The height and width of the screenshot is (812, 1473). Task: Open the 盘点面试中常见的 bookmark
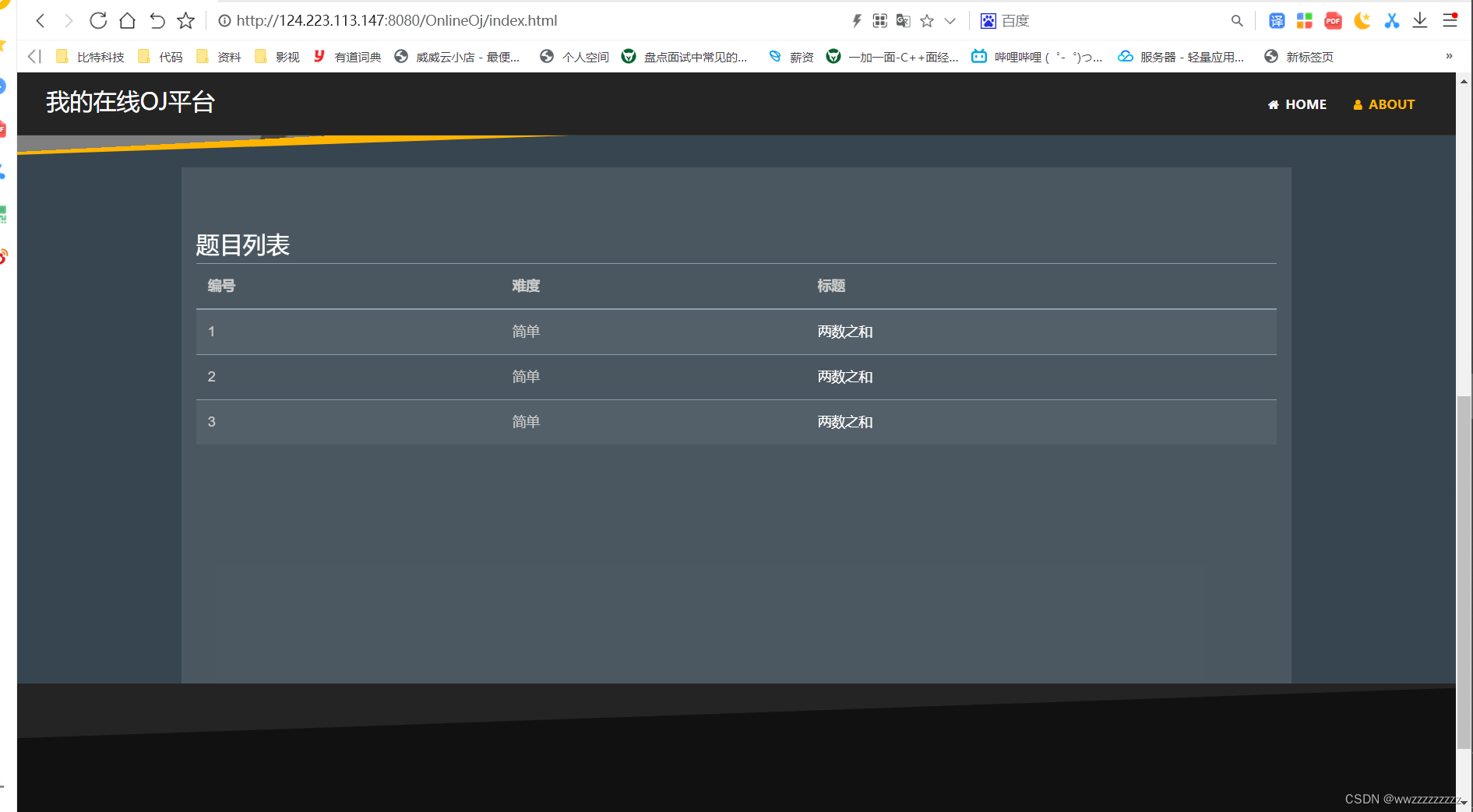coord(684,57)
